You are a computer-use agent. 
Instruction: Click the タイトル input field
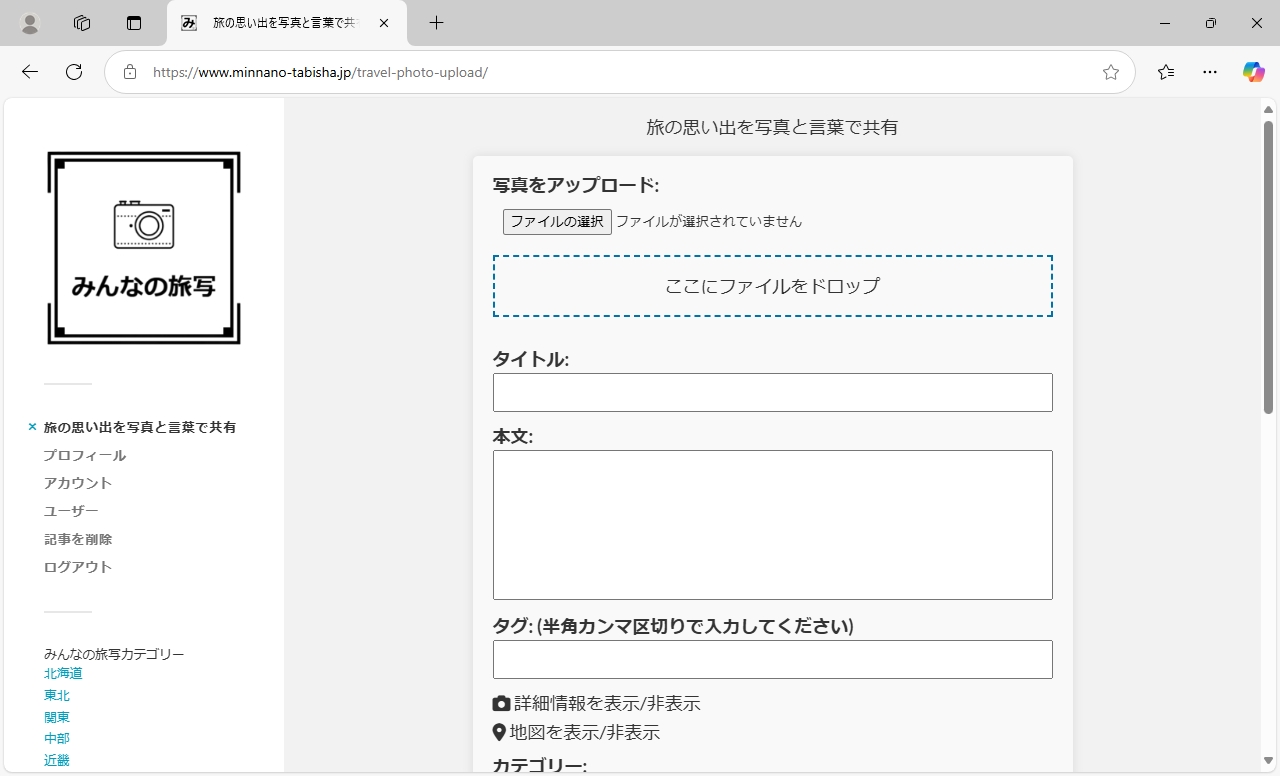click(772, 393)
